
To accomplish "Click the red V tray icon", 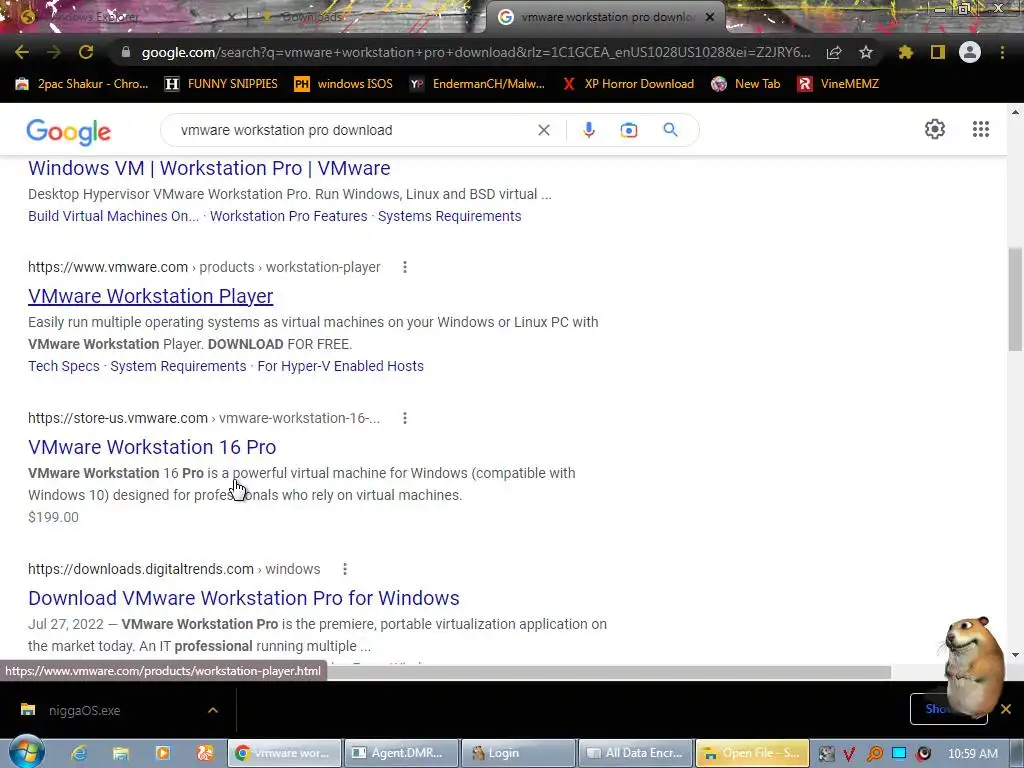I will pos(849,754).
